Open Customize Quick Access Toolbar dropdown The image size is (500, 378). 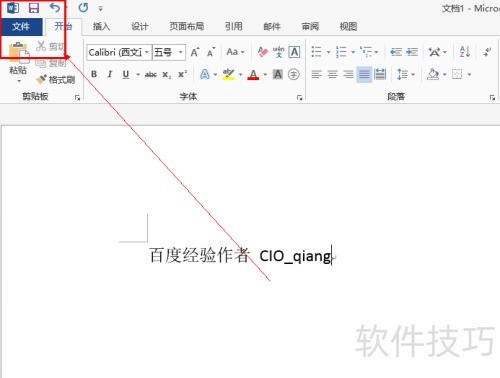point(100,8)
